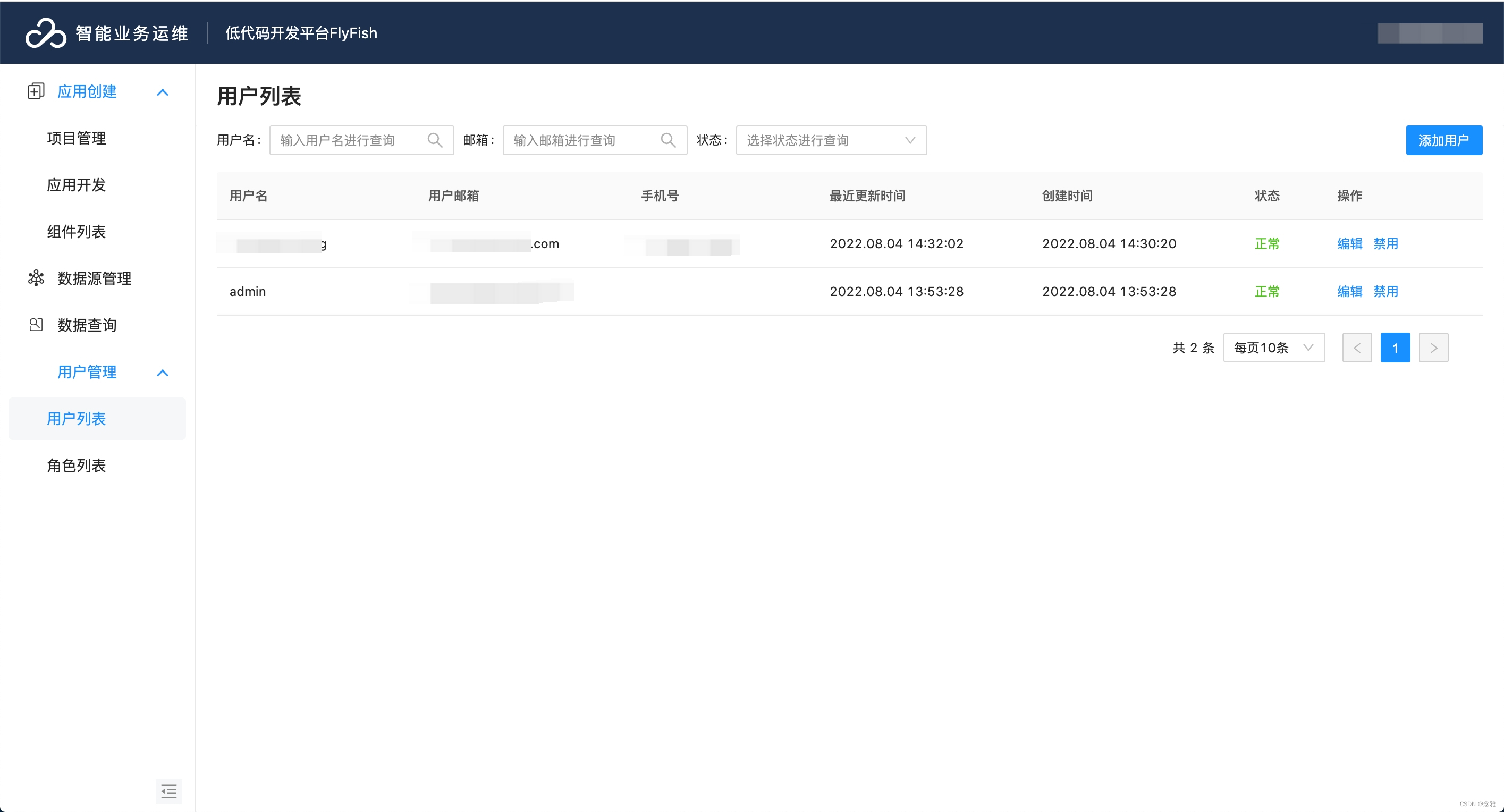
Task: Click the search magnifier in the email field
Action: click(x=668, y=140)
